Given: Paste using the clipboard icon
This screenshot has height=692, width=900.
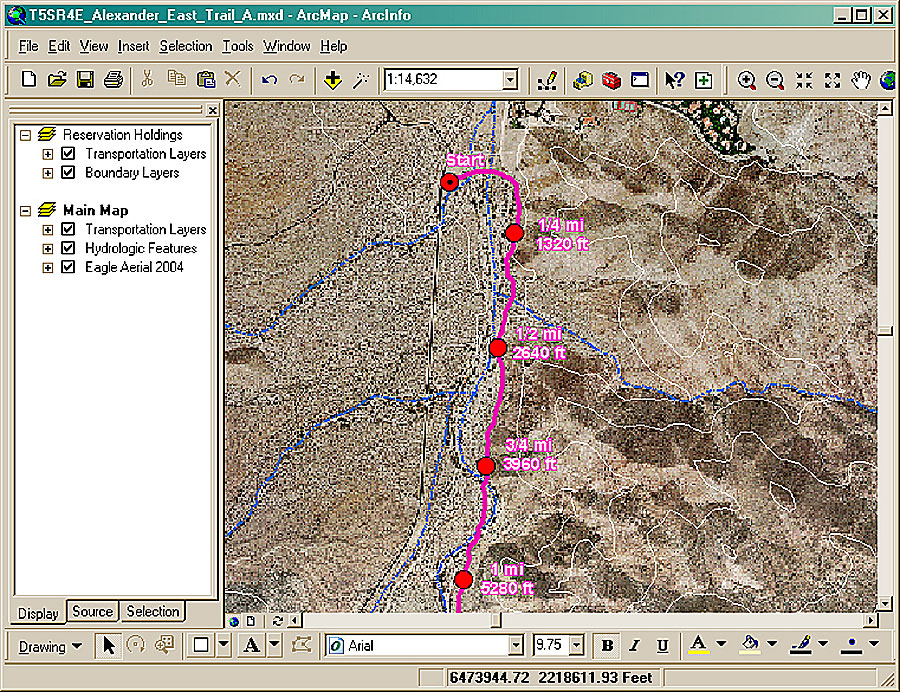Looking at the screenshot, I should [x=205, y=79].
